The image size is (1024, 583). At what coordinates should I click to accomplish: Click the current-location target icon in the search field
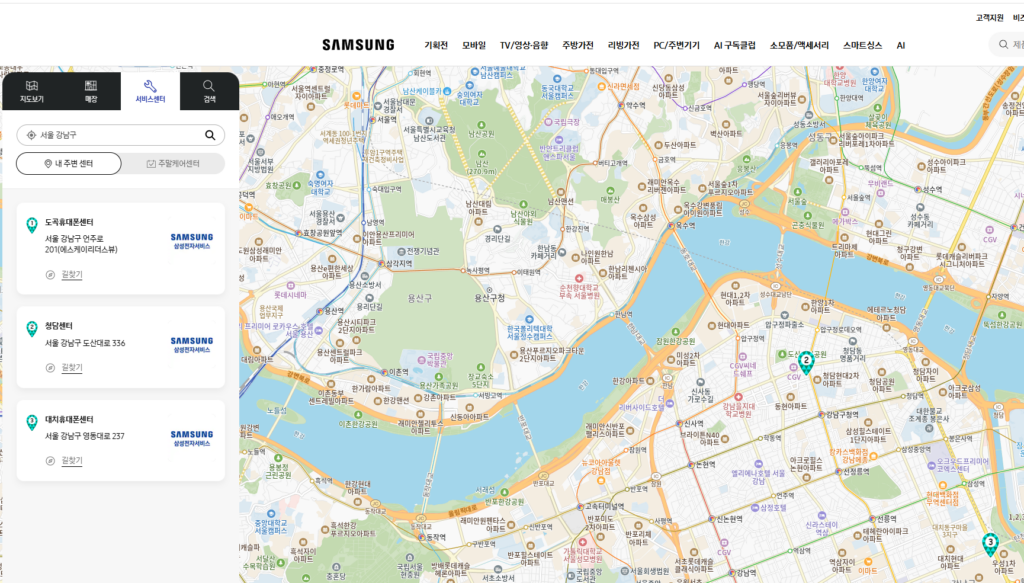coord(31,135)
